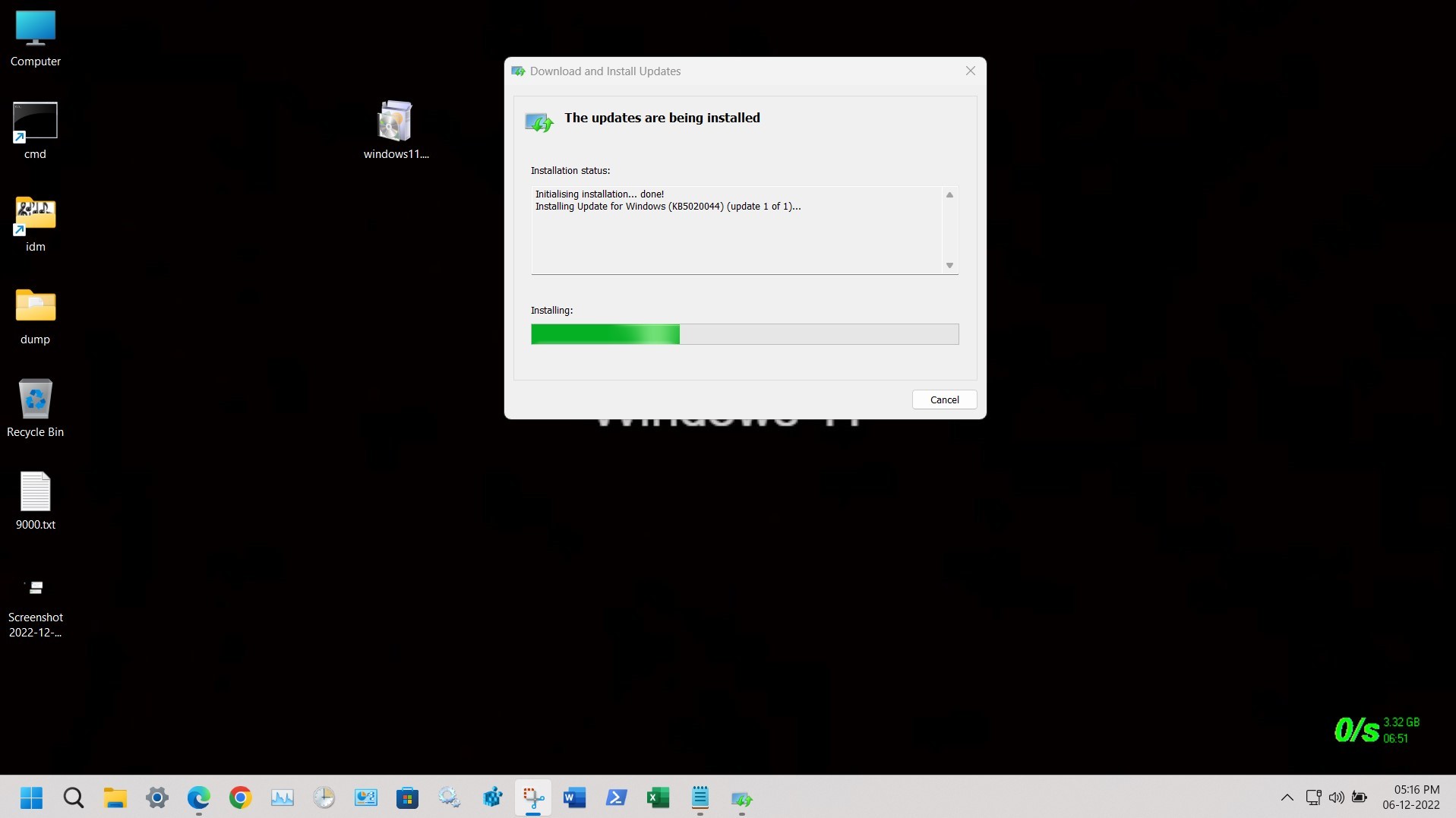Select the cmd shortcut on desktop
Viewport: 1456px width, 818px height.
[35, 131]
